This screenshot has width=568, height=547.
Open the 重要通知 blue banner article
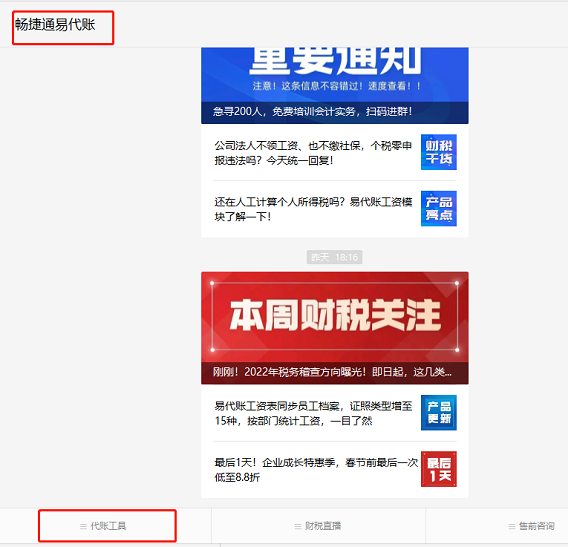335,85
